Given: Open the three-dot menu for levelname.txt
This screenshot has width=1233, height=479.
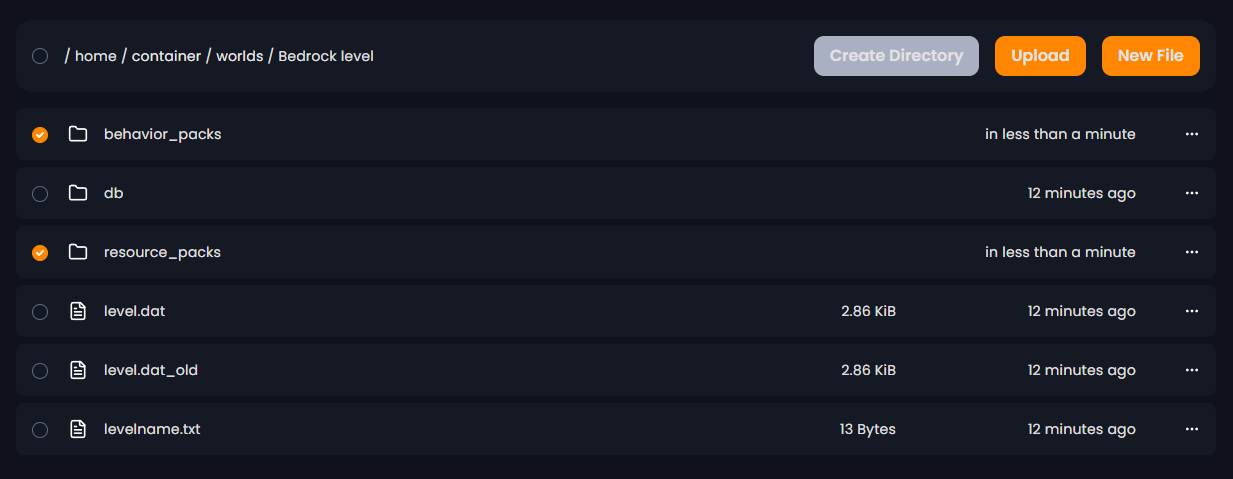Looking at the screenshot, I should pos(1191,429).
